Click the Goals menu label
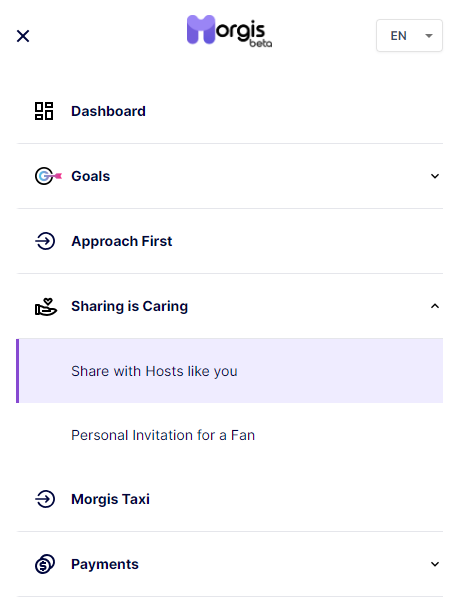 pyautogui.click(x=91, y=176)
